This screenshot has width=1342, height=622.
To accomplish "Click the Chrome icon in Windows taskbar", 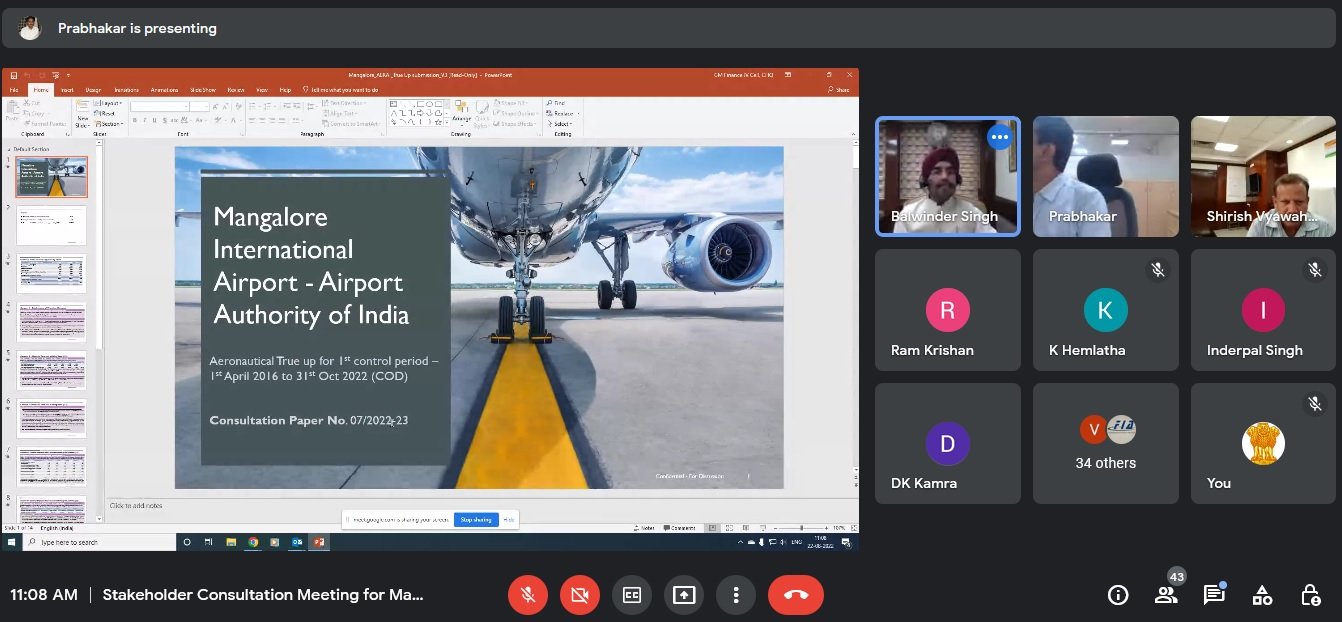I will coord(253,542).
